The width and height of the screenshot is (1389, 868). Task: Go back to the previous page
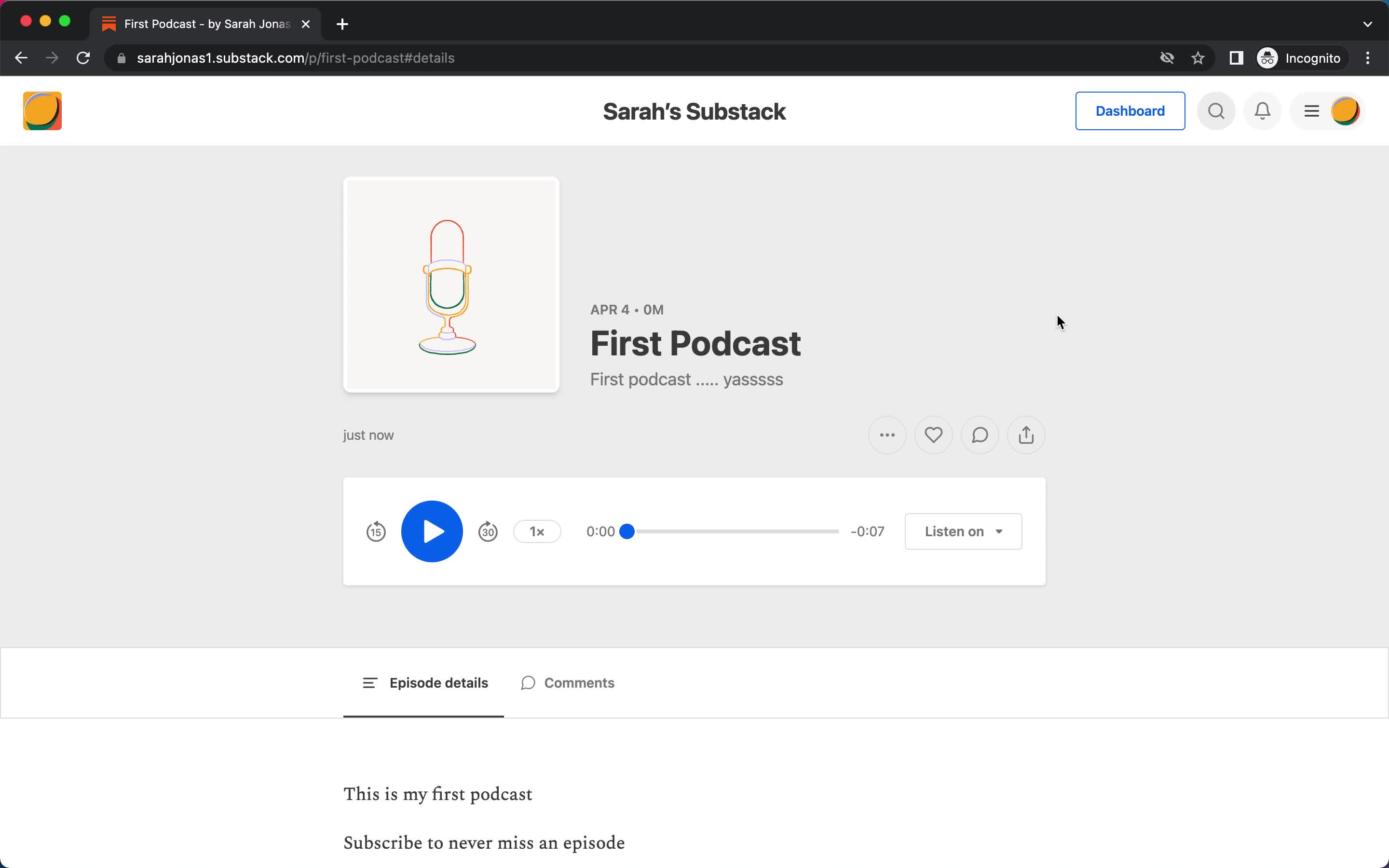click(21, 58)
